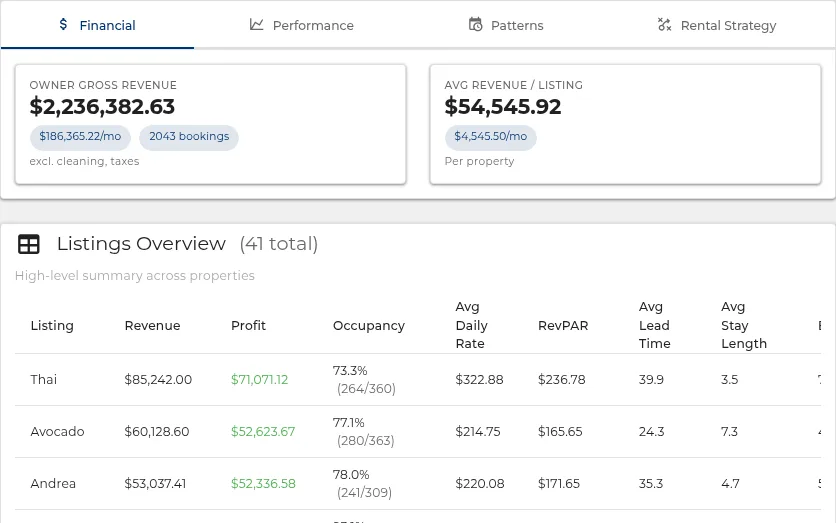Image resolution: width=836 pixels, height=523 pixels.
Task: Click Thai profit $71,071.12
Action: (x=259, y=380)
